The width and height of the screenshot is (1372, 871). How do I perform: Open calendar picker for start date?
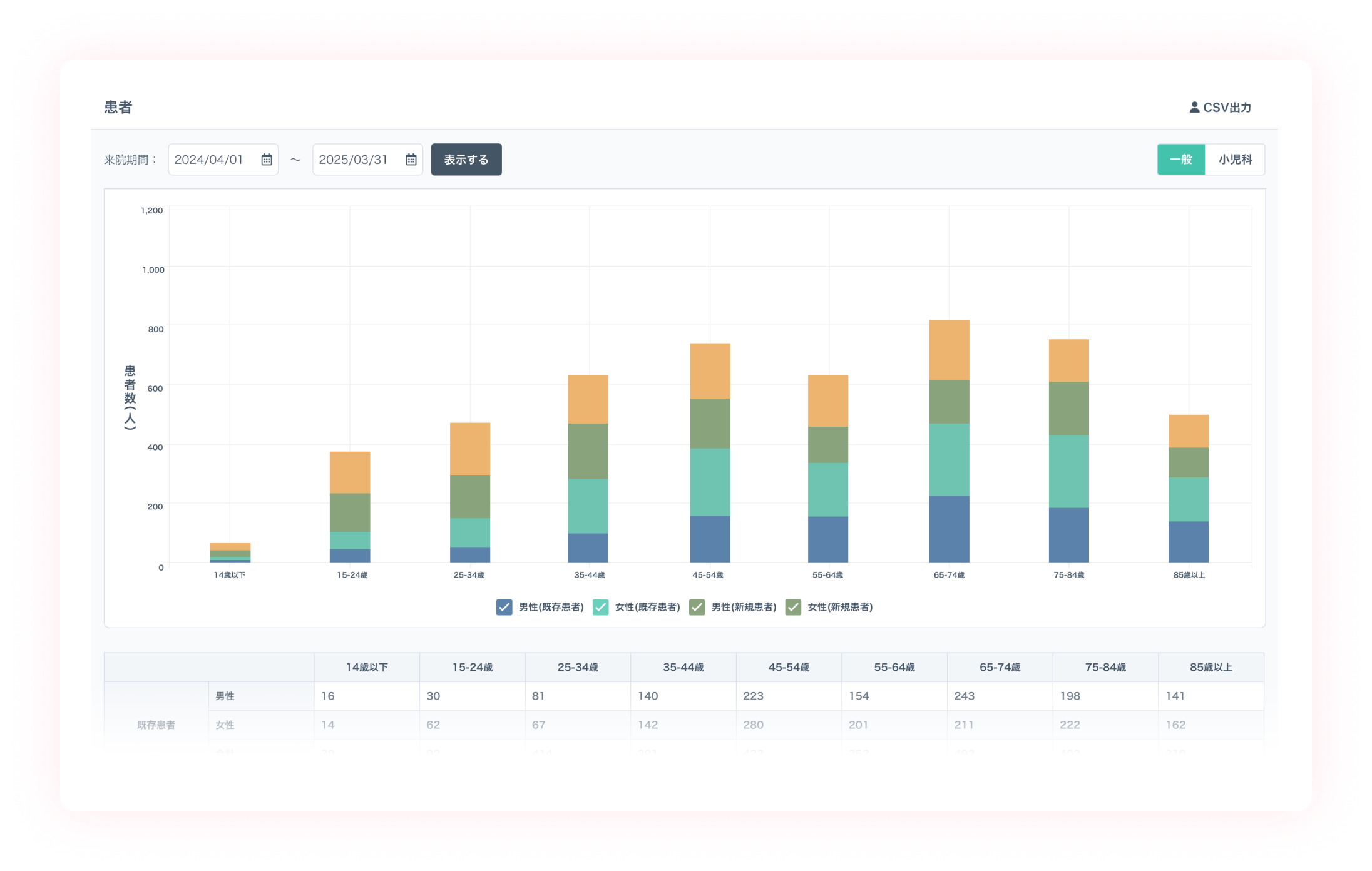click(x=267, y=160)
